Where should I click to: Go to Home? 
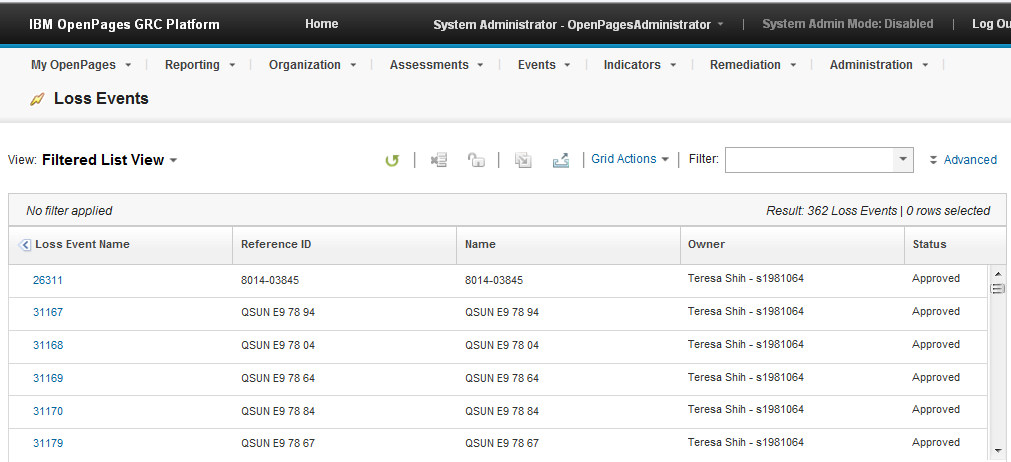tap(322, 24)
